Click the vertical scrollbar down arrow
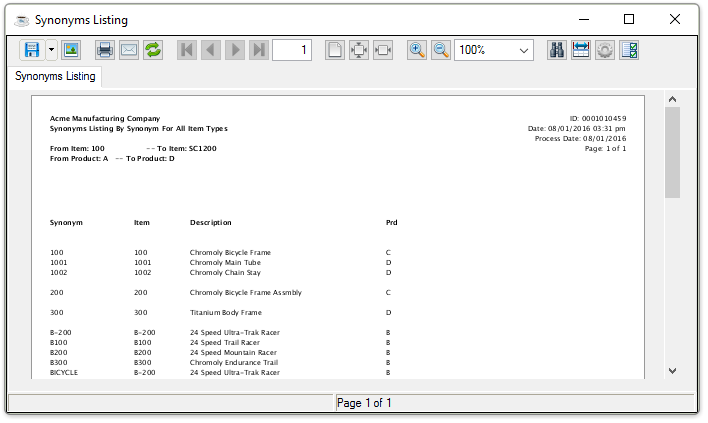 click(673, 369)
